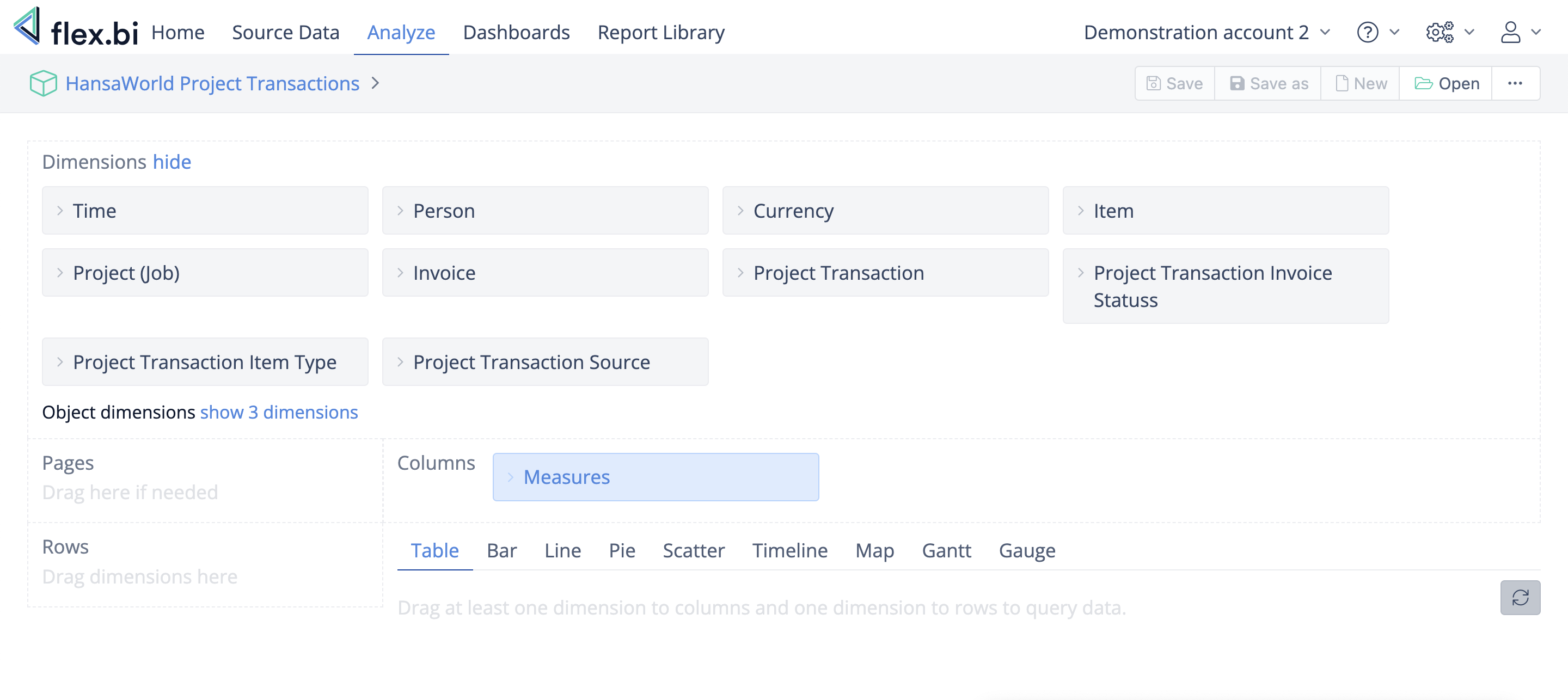This screenshot has height=700, width=1568.
Task: Click the Save as button
Action: 1268,83
